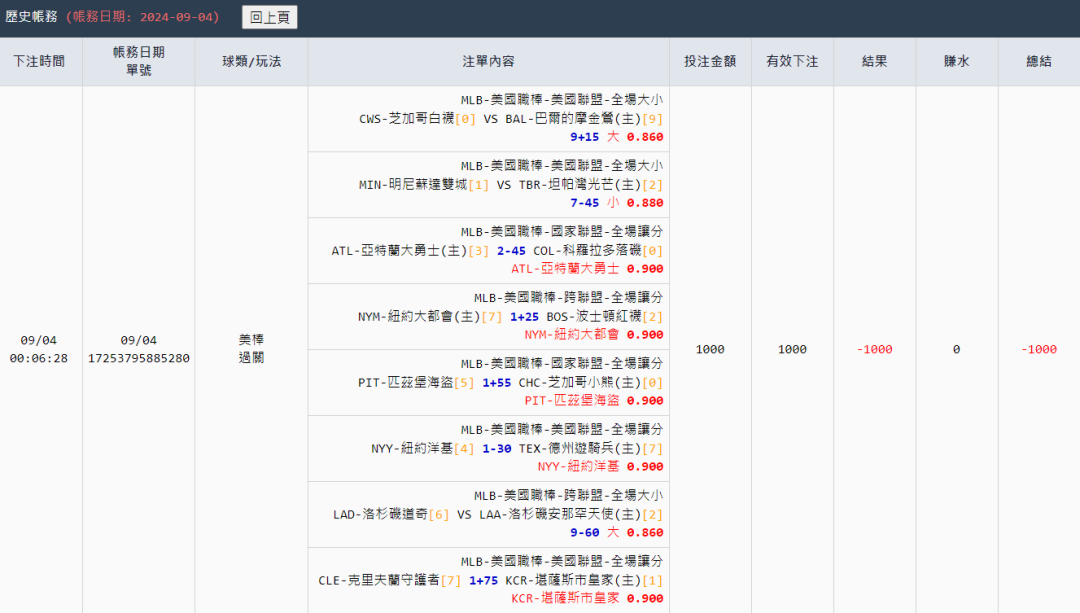This screenshot has width=1080, height=613.
Task: Click the league line above the NYM game
Action: coord(568,298)
